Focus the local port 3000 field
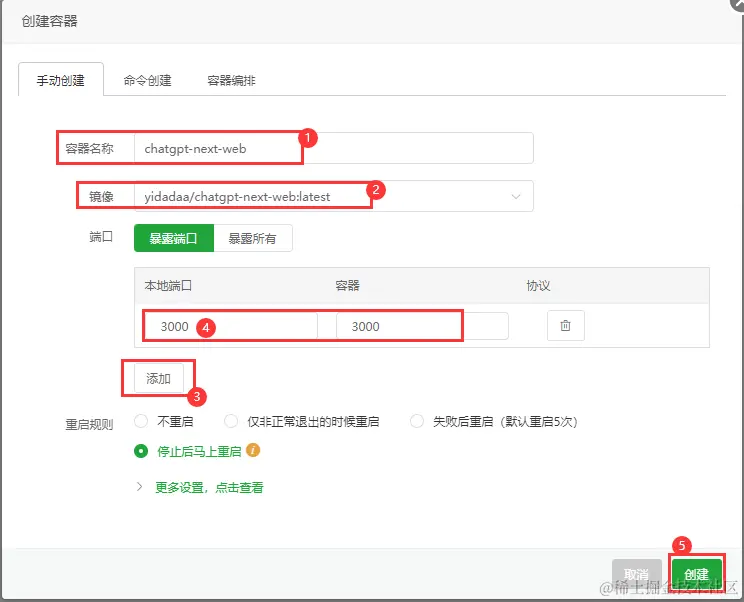Screen dimensions: 744x602 click(230, 326)
